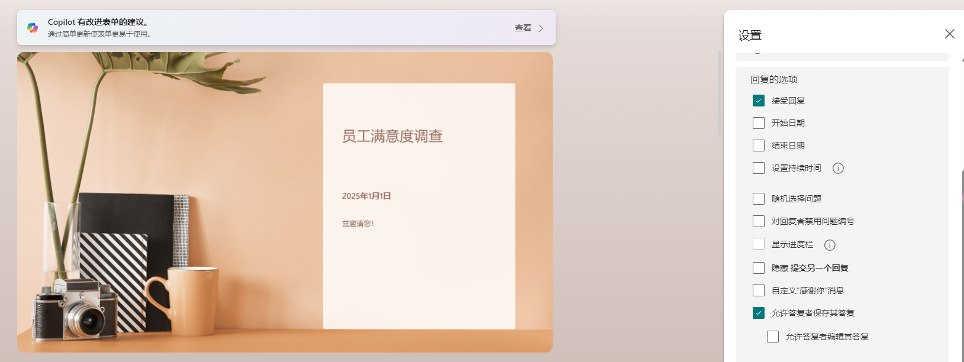
Task: Check the 随机选择问题 checkbox
Action: point(759,199)
